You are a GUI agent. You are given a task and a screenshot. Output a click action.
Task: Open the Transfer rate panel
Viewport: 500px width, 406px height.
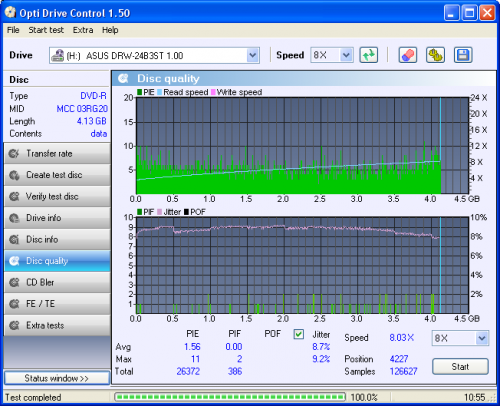[57, 154]
